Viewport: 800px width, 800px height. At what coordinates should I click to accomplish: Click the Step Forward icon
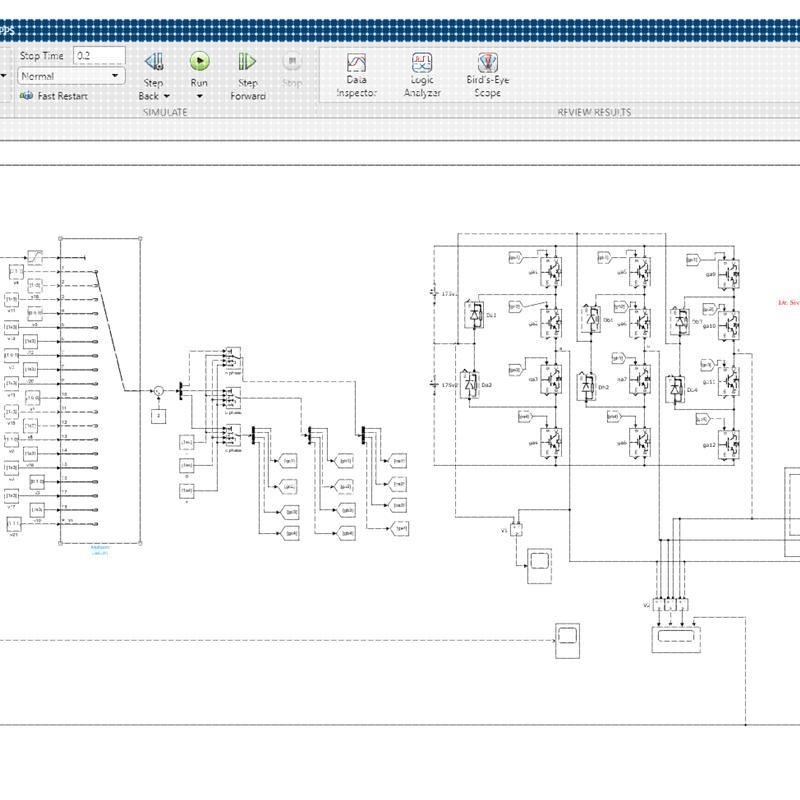pos(245,60)
